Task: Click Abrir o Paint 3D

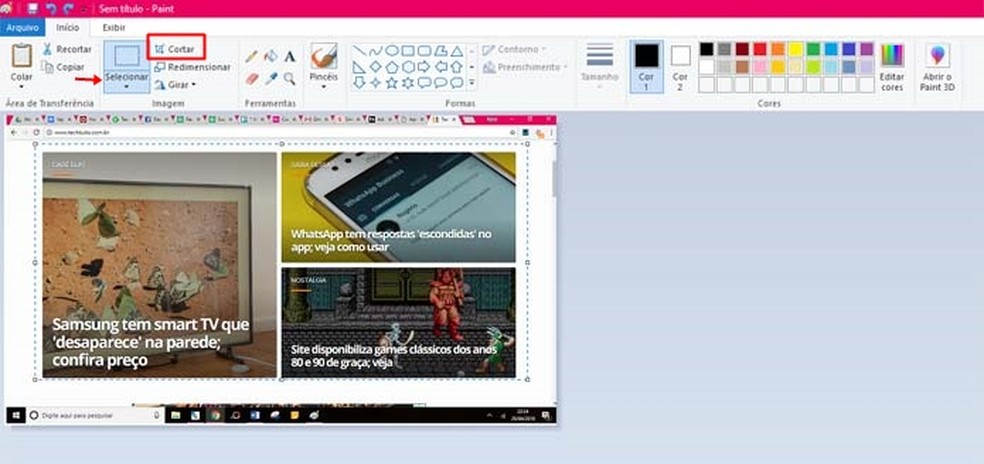Action: pos(938,68)
